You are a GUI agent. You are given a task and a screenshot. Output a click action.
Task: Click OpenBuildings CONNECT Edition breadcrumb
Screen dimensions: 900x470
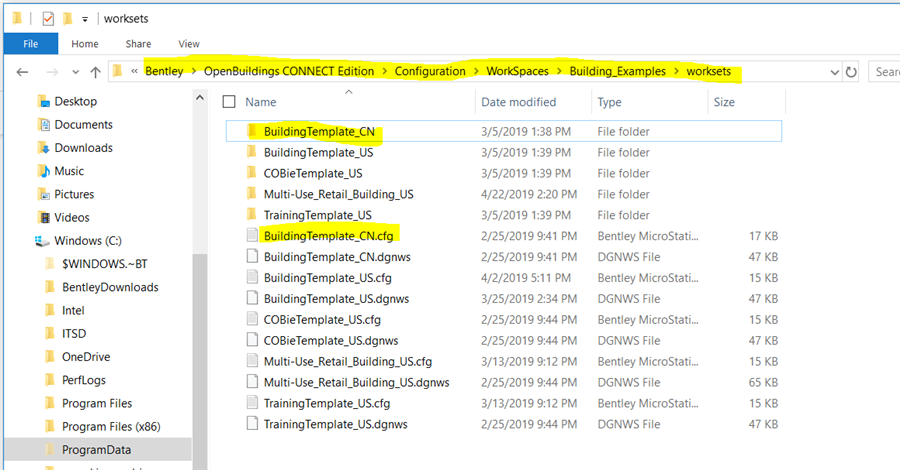tap(289, 71)
